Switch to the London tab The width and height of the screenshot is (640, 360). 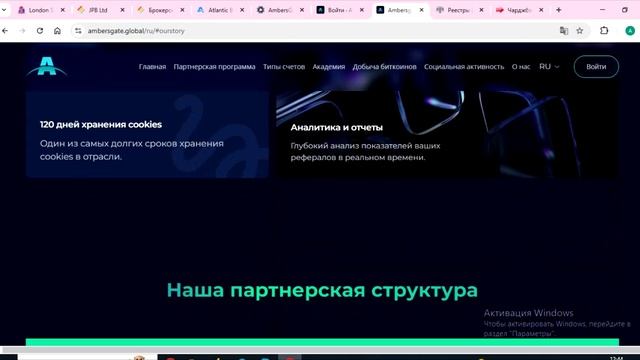tap(41, 10)
